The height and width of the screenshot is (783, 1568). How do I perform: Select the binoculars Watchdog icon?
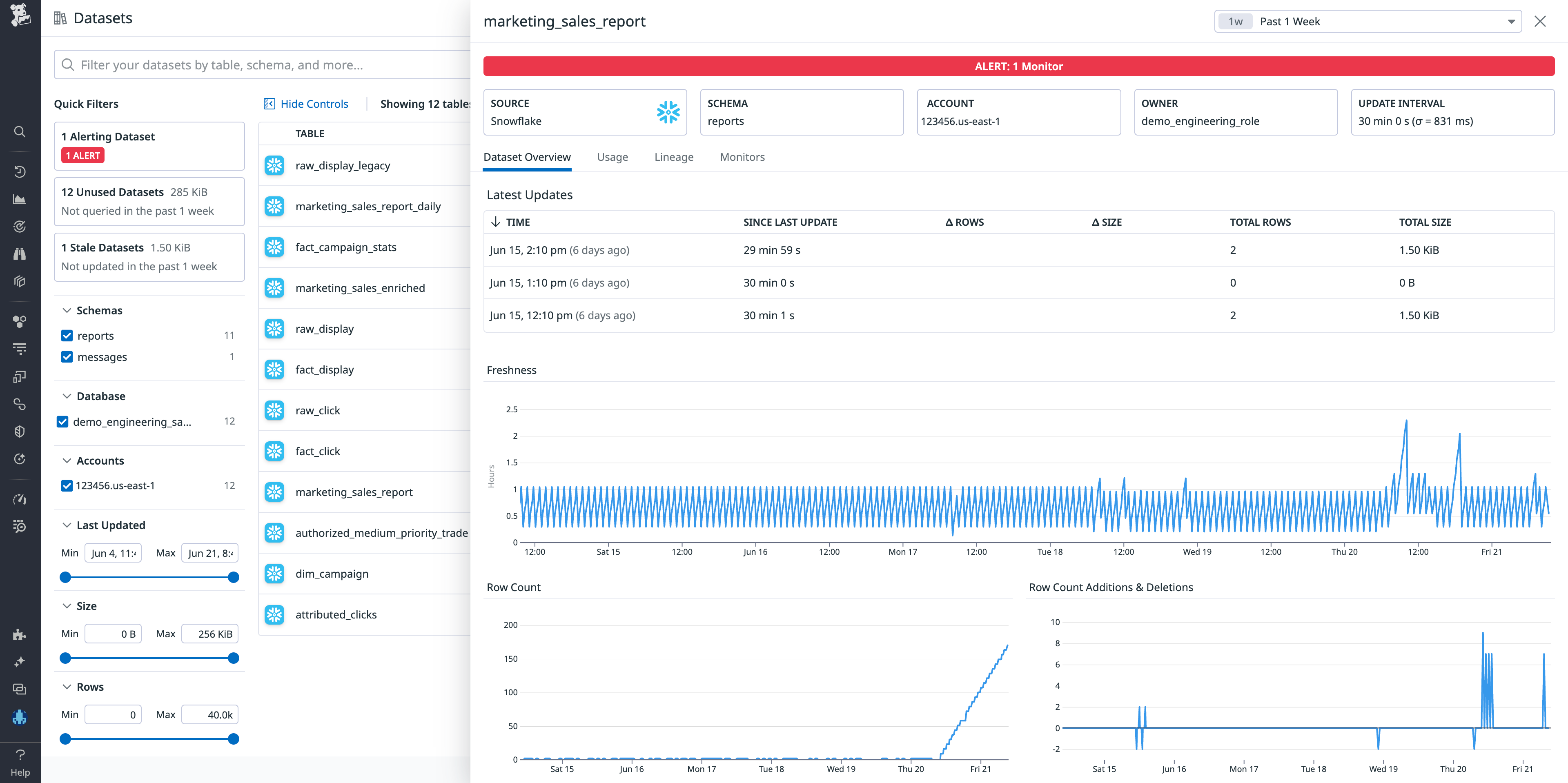20,254
